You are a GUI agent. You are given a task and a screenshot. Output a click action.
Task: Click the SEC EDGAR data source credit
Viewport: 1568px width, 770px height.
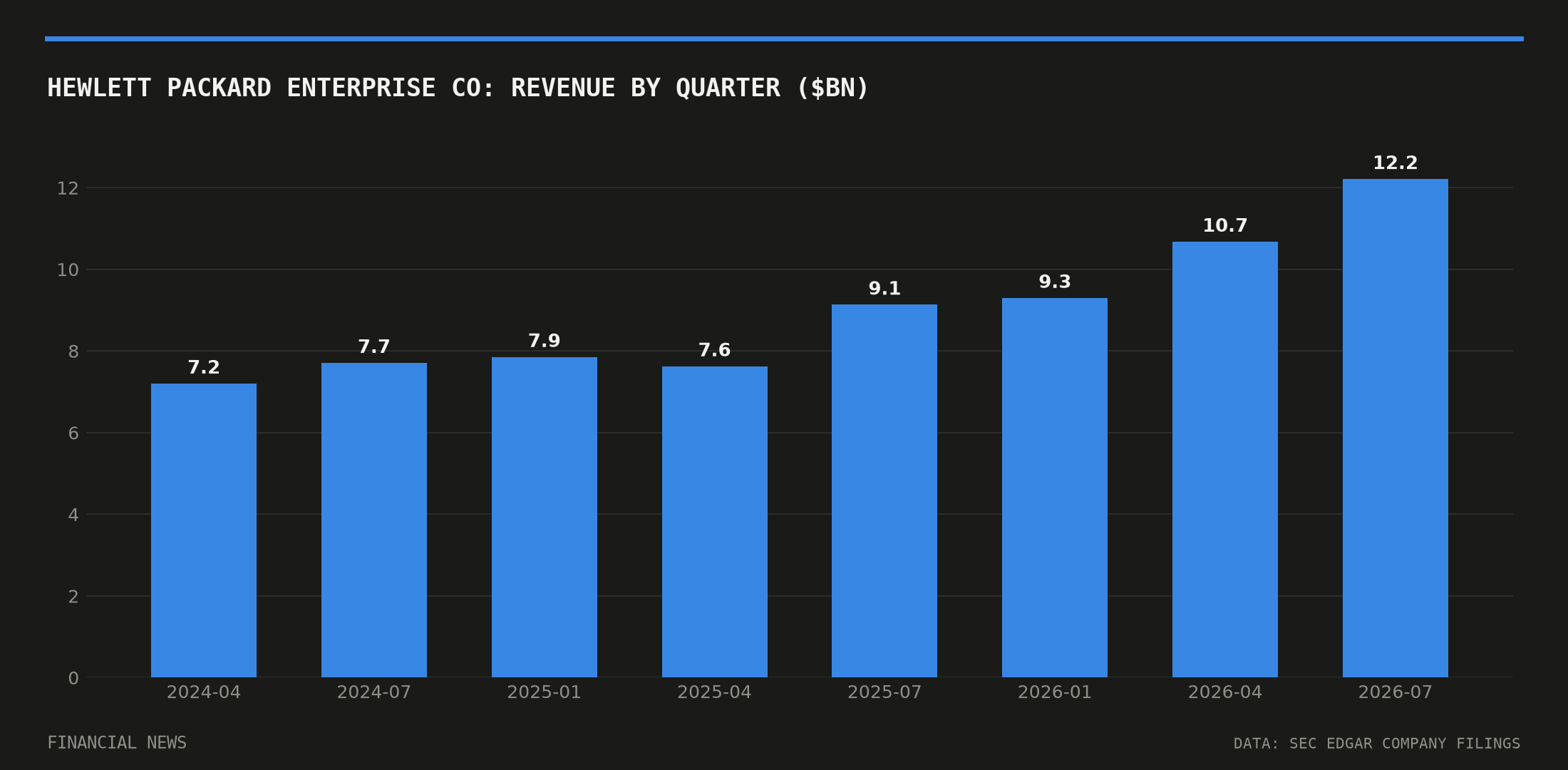click(1377, 744)
